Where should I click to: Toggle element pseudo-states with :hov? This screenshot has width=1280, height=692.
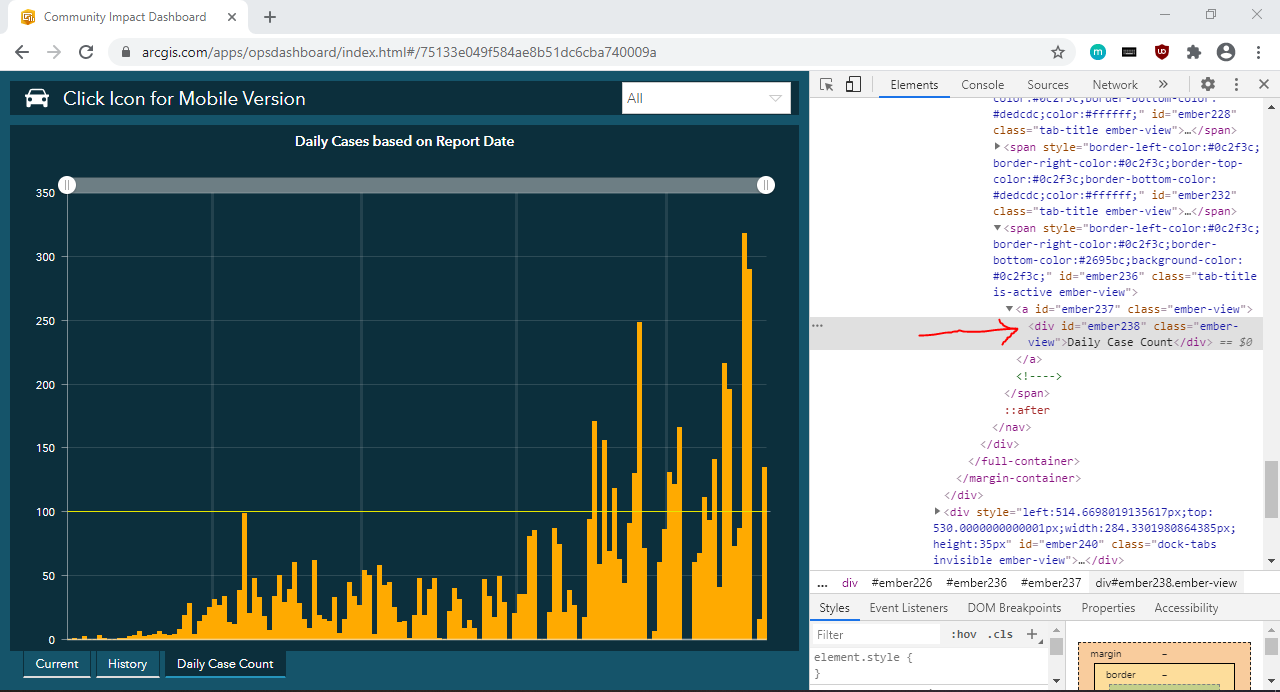point(963,634)
